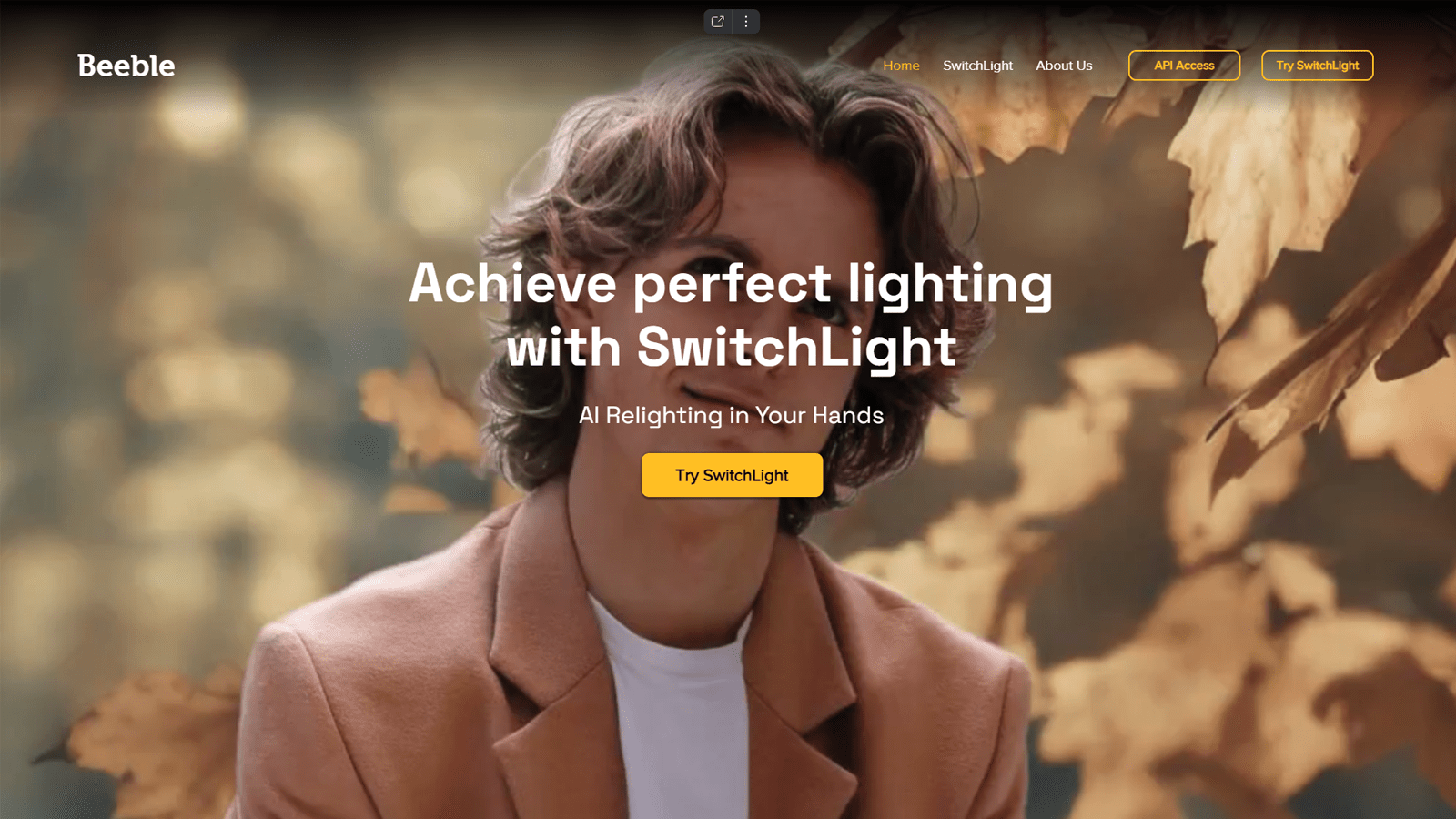Click the open-in-new-window icon at top
The image size is (1456, 819).
tap(718, 22)
